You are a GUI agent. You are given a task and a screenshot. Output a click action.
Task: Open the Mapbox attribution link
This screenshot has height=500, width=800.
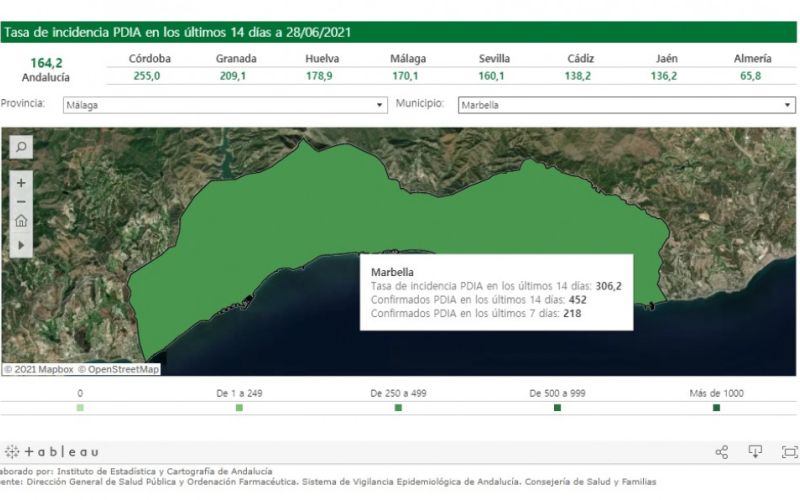(39, 369)
